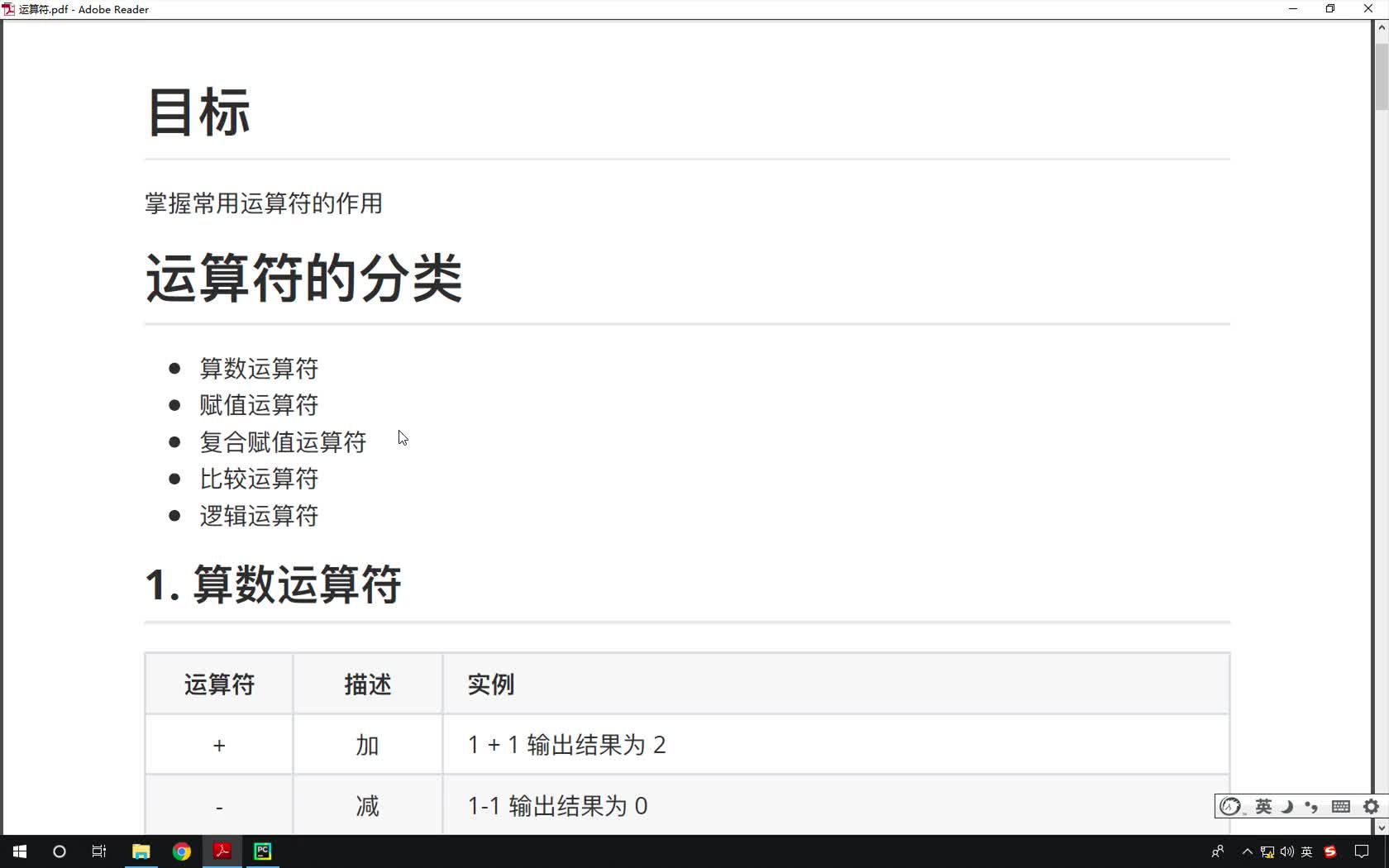Toggle punctuation mode on IME bar
1389x868 pixels.
click(1311, 807)
